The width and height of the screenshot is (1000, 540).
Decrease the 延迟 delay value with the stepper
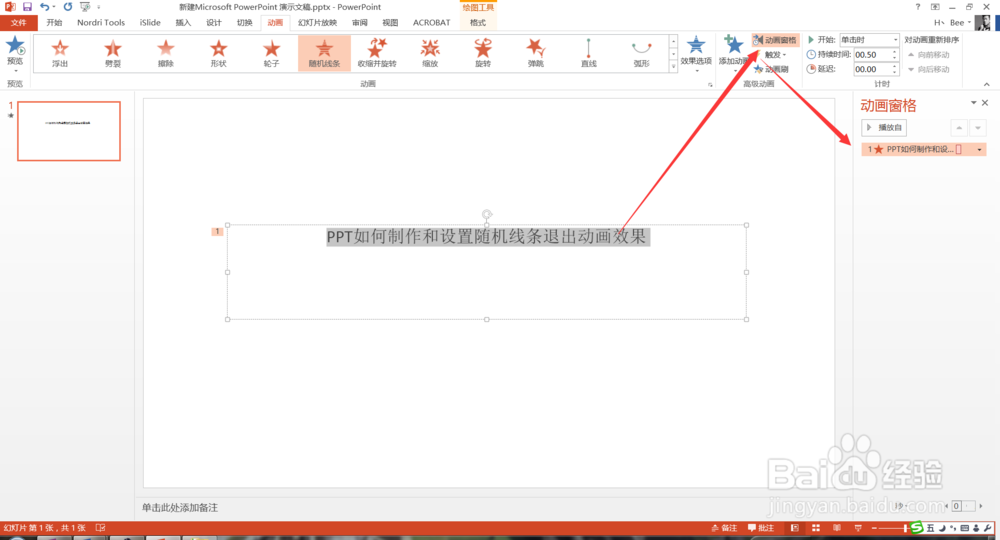coord(894,72)
